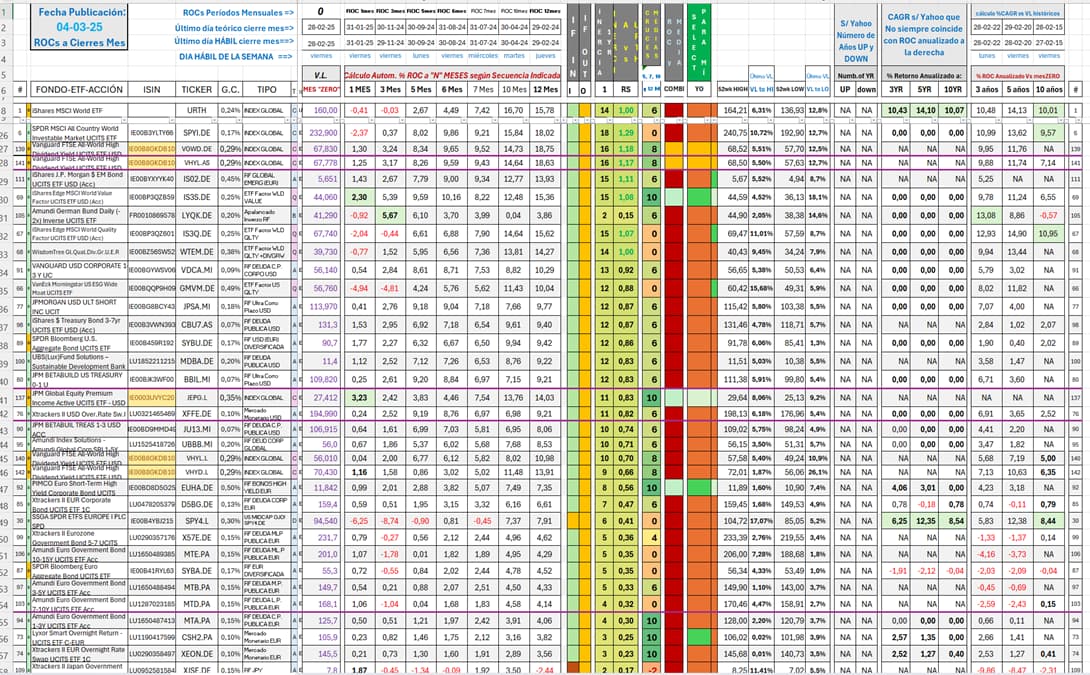The image size is (1090, 675).
Task: Select the RS column header cell
Action: coord(626,90)
